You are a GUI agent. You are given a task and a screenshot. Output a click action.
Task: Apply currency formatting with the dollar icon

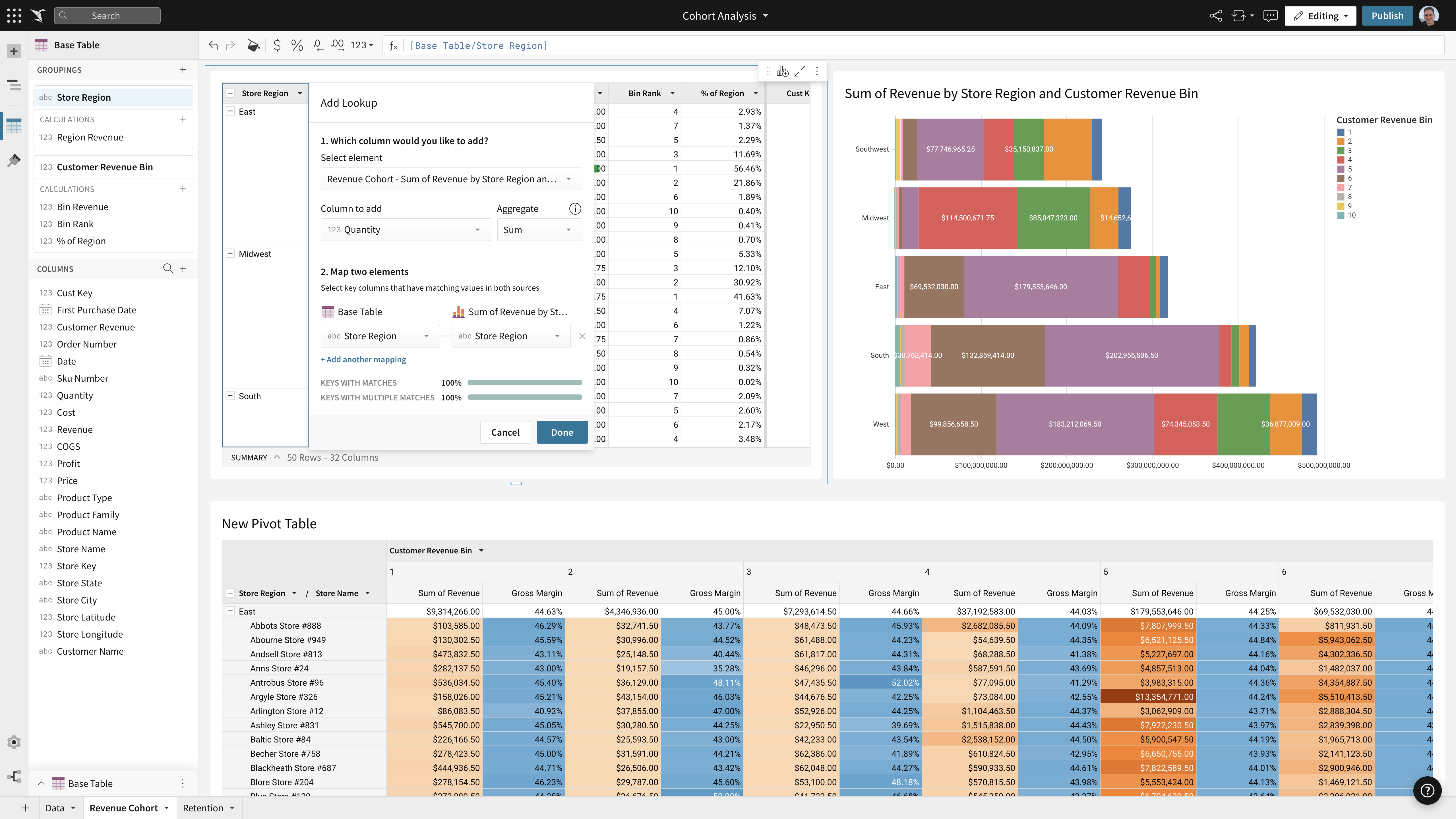tap(277, 45)
